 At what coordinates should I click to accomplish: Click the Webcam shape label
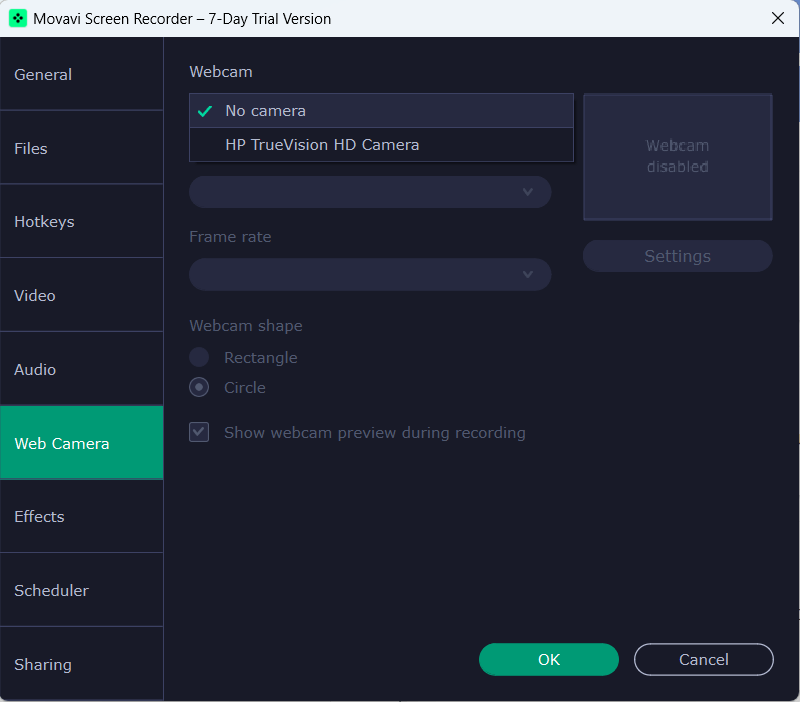pos(246,325)
